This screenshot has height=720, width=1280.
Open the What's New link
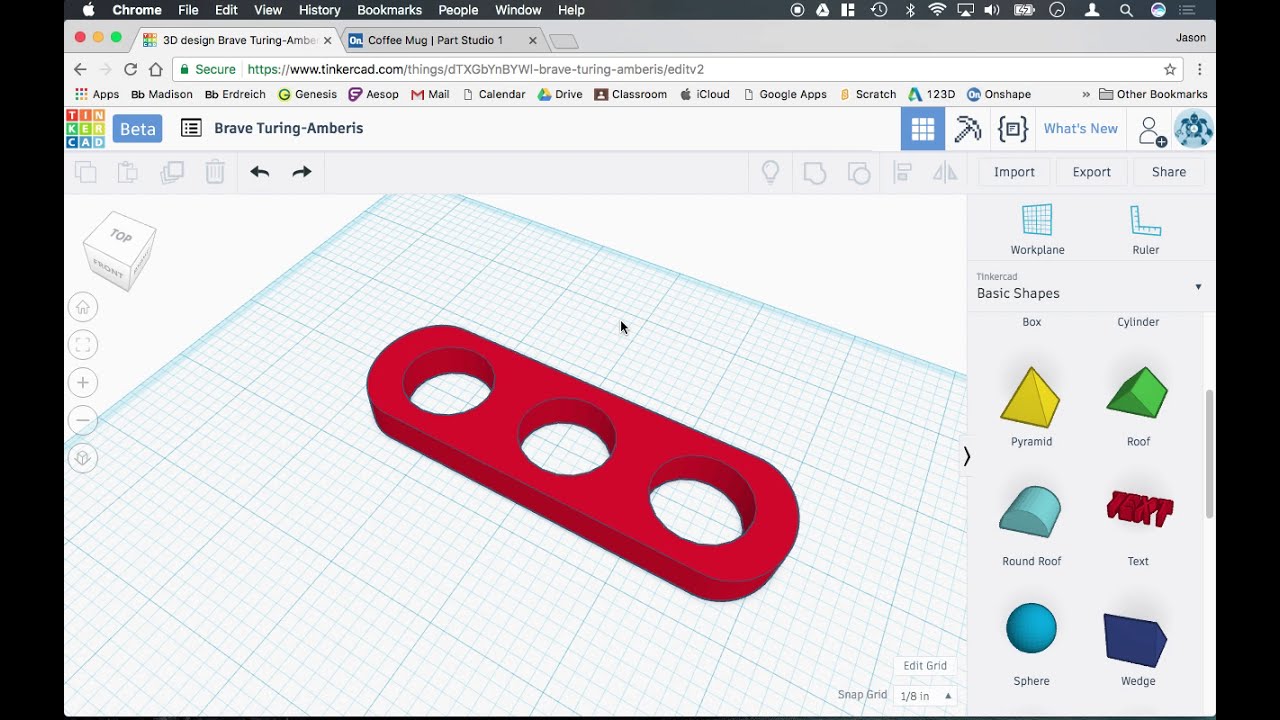click(x=1080, y=129)
